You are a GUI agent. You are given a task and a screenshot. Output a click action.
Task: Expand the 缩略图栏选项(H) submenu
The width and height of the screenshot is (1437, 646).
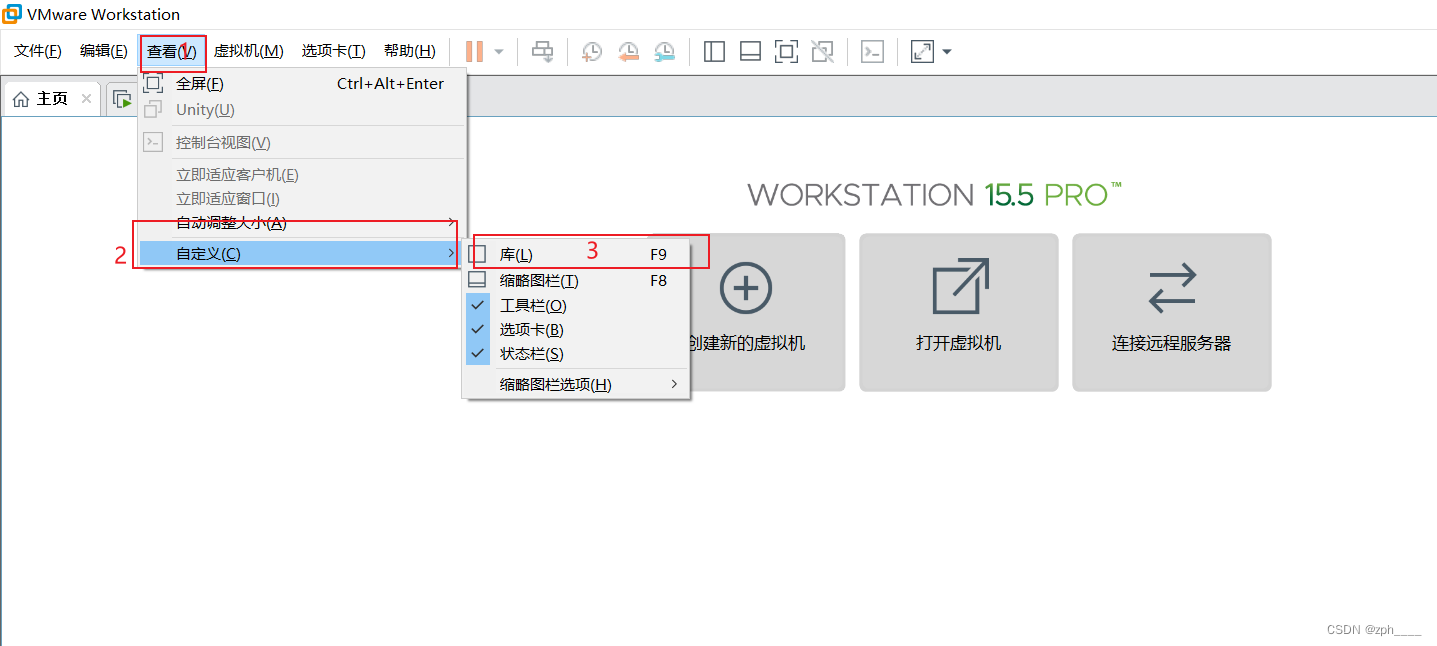576,385
